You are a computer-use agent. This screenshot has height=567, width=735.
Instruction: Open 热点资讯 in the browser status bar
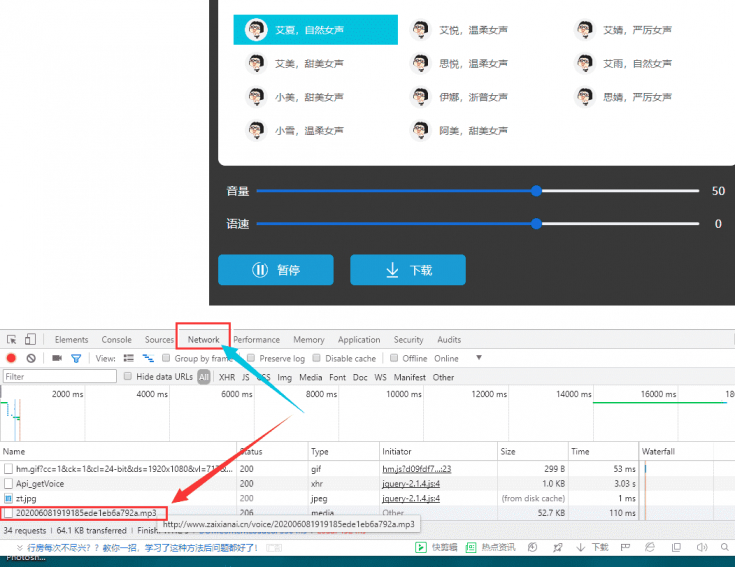point(490,547)
